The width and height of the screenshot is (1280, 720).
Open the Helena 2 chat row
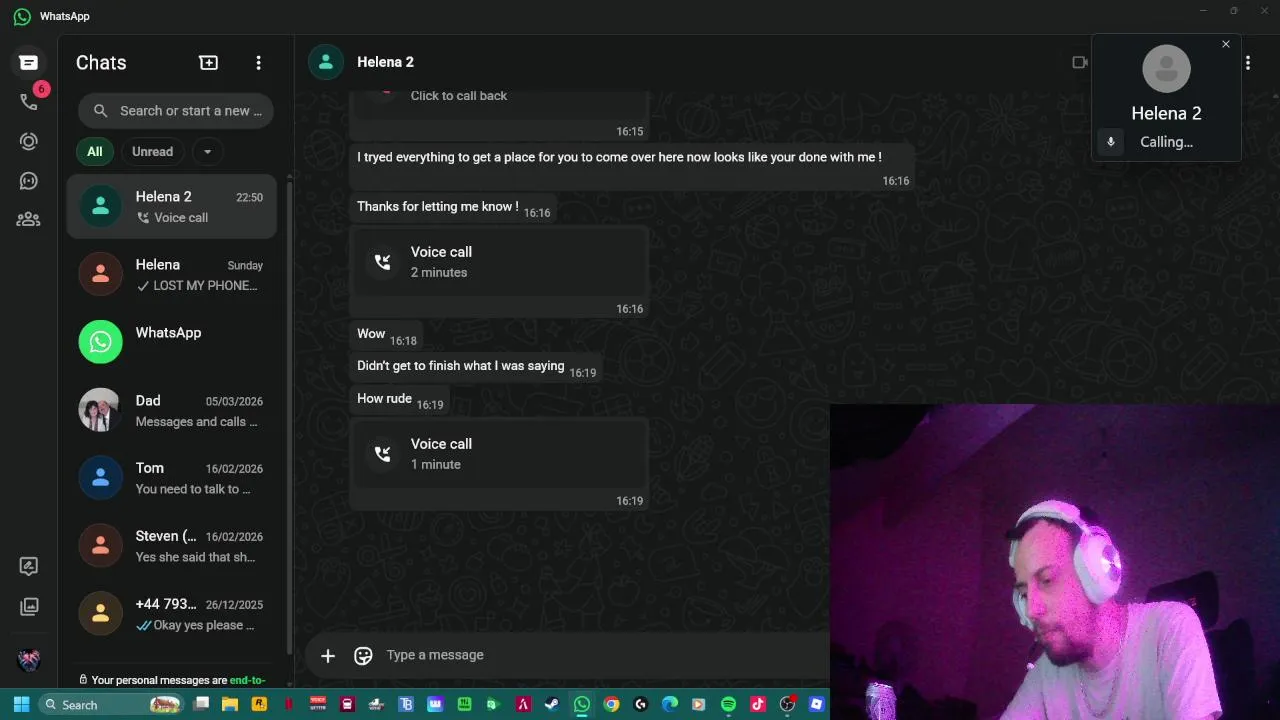171,206
